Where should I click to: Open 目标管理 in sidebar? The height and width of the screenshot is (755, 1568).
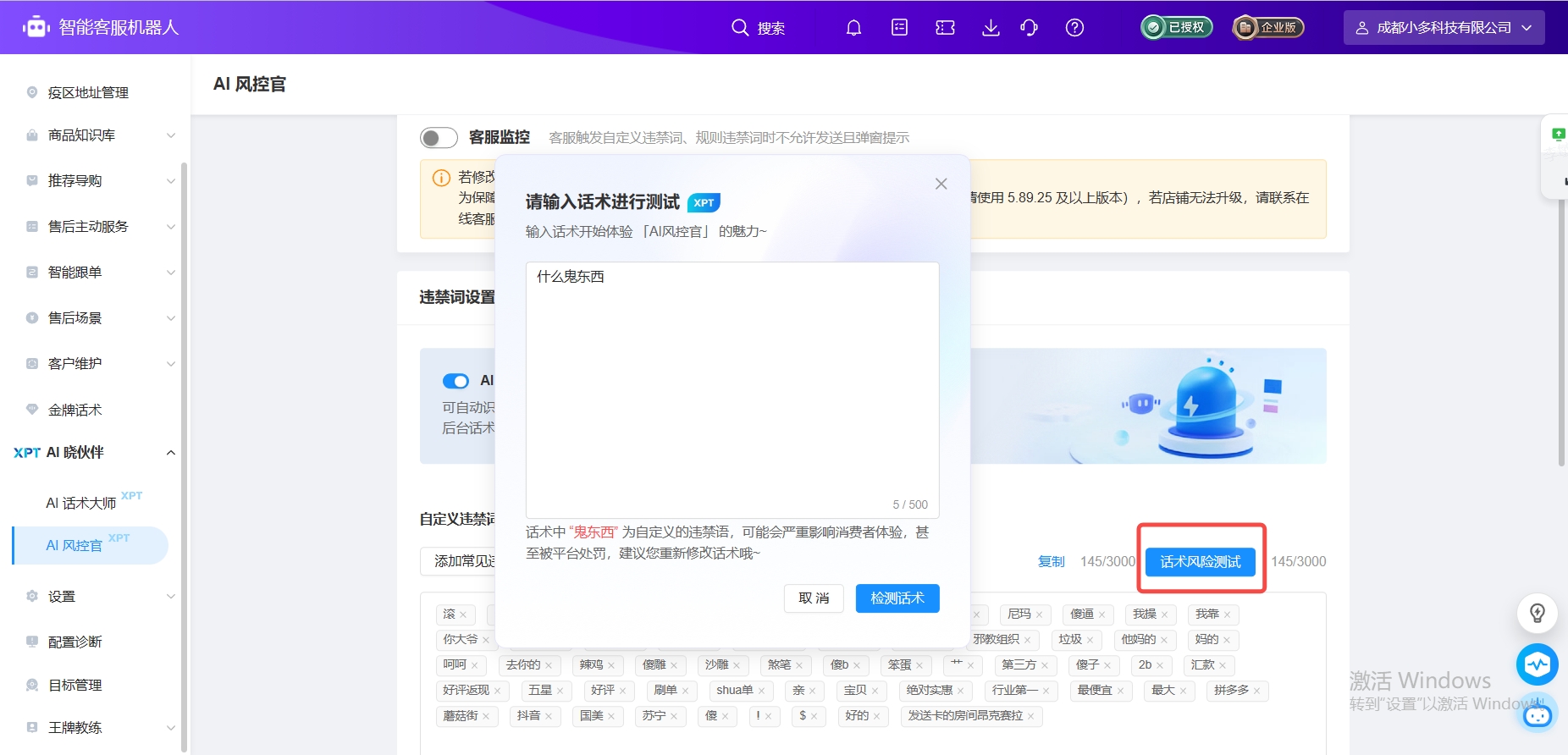click(x=75, y=686)
